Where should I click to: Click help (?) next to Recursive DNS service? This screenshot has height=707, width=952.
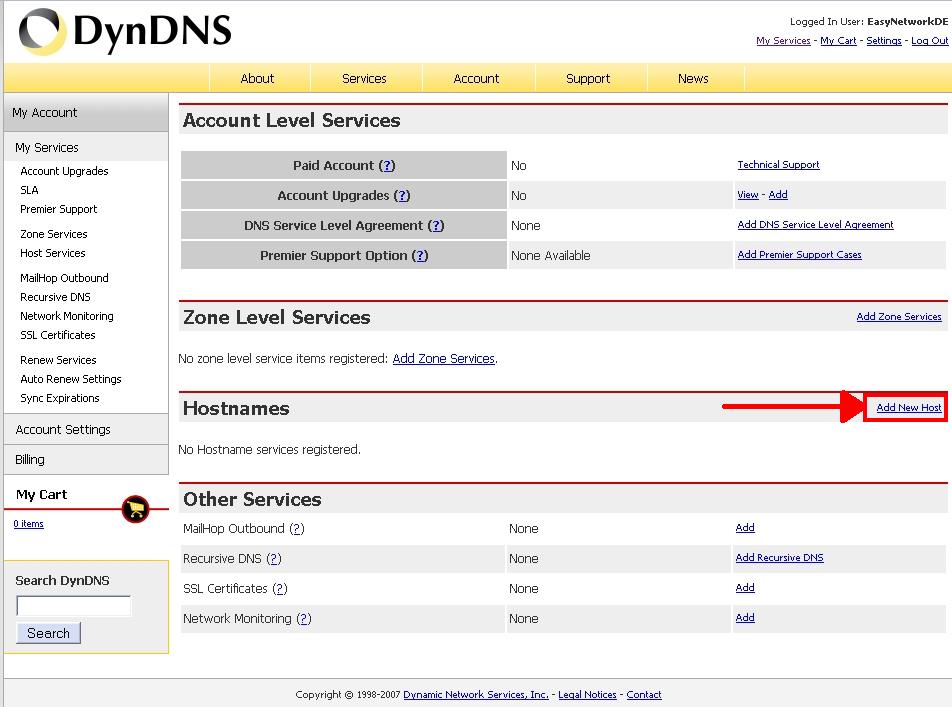pos(274,559)
